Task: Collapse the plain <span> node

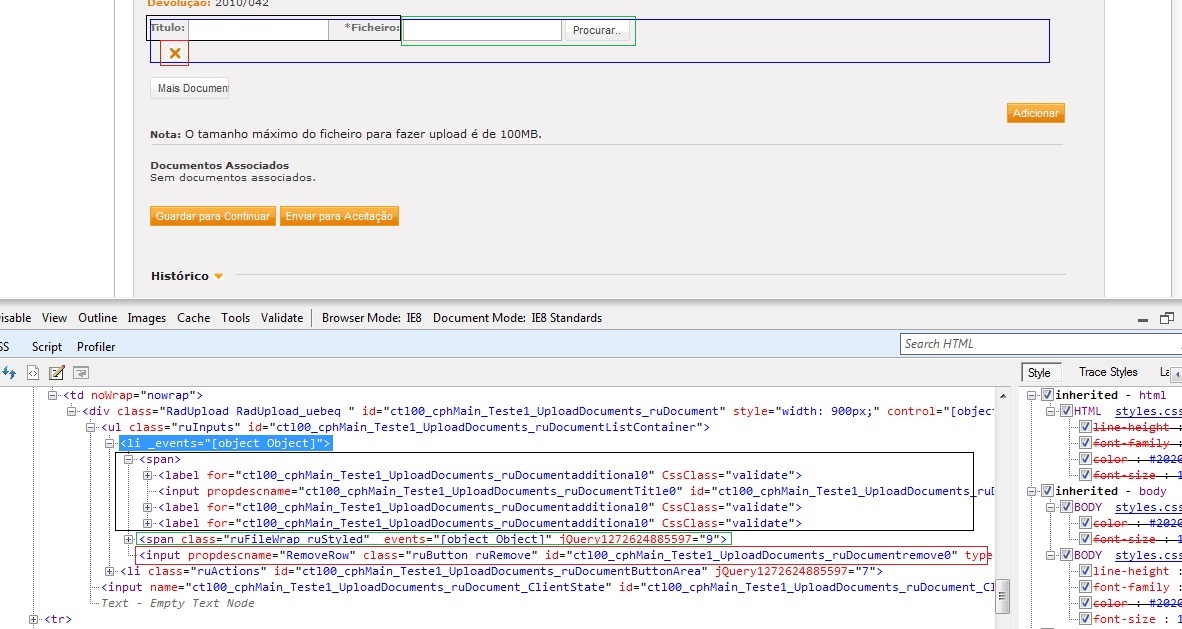Action: tap(128, 459)
